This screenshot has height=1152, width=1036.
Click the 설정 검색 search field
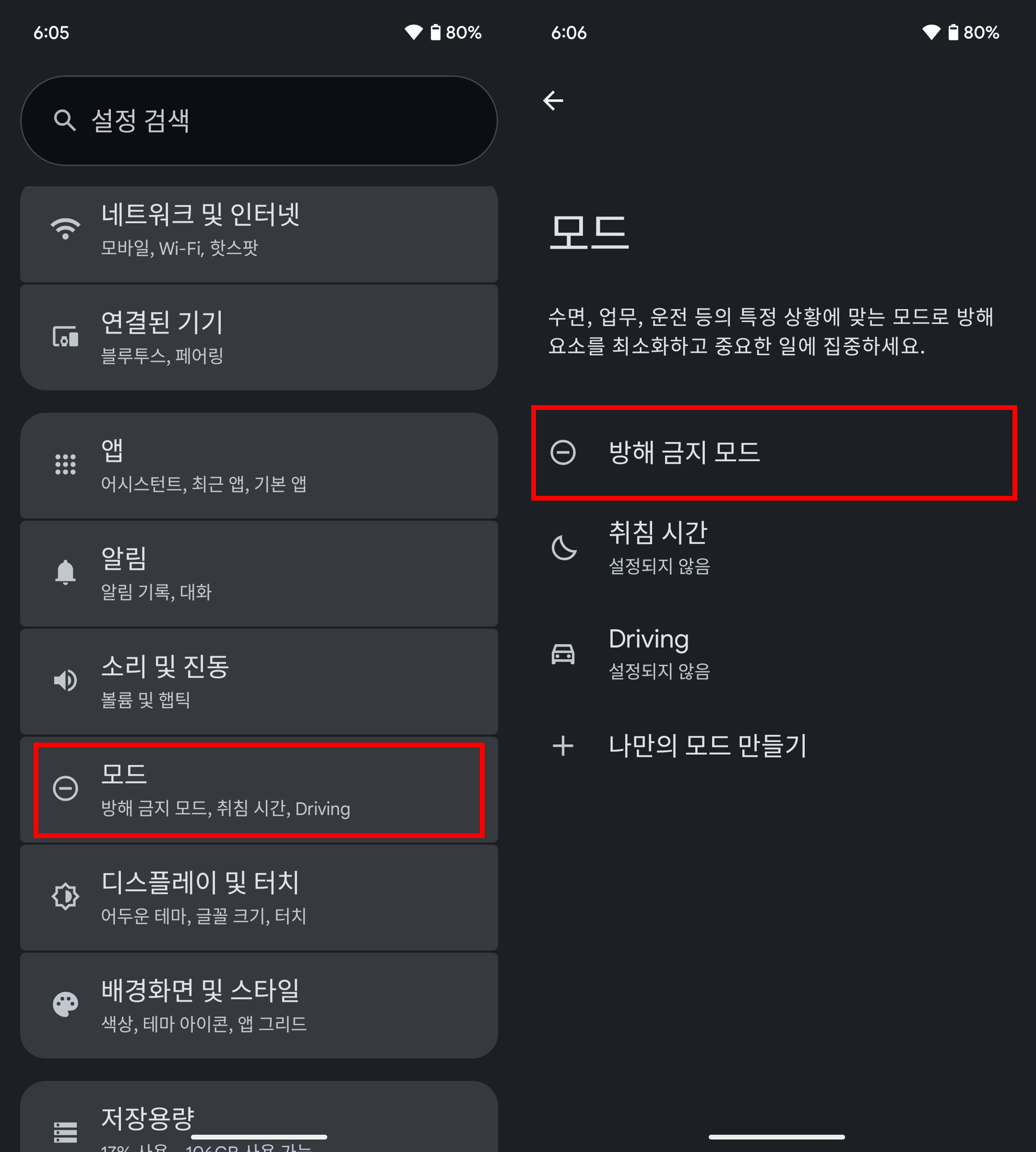259,121
